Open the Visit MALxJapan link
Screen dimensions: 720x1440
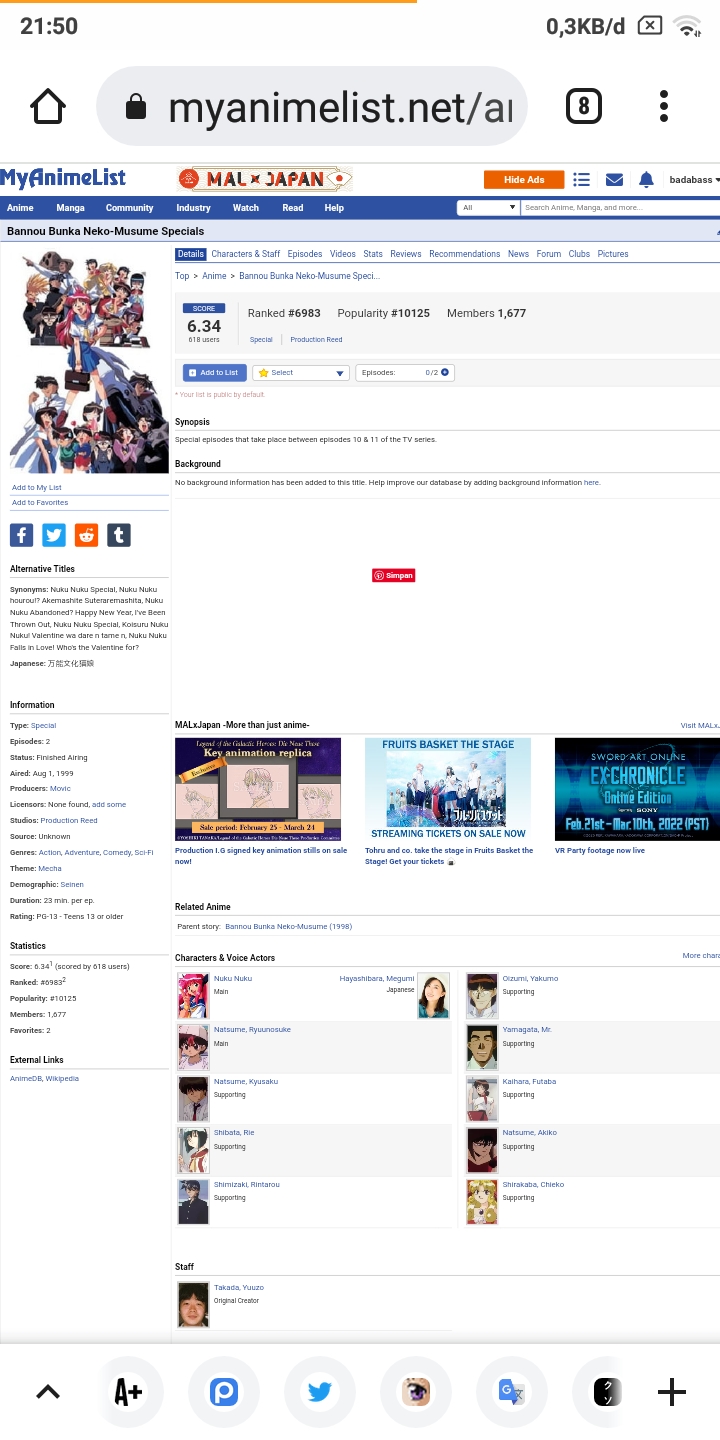[x=700, y=726]
